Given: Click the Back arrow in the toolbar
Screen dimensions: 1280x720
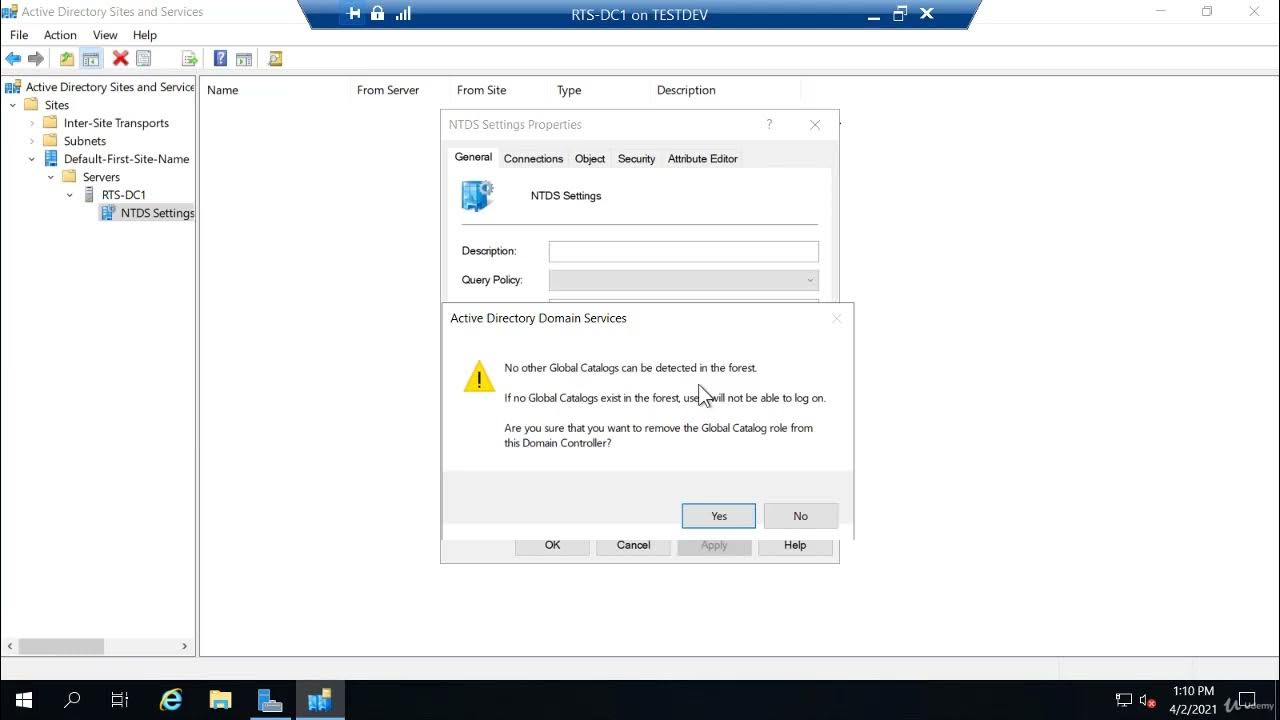Looking at the screenshot, I should click(14, 59).
